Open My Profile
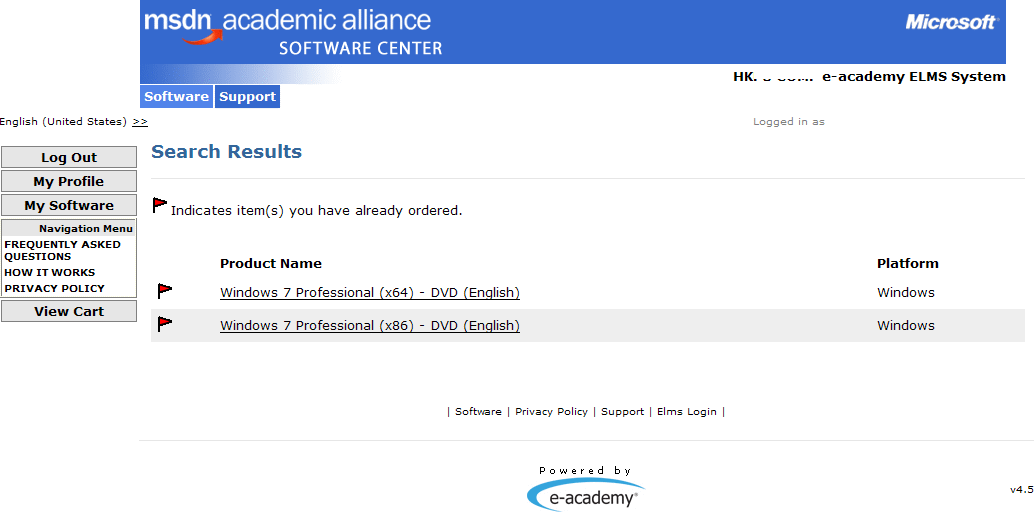This screenshot has width=1034, height=512. point(69,181)
